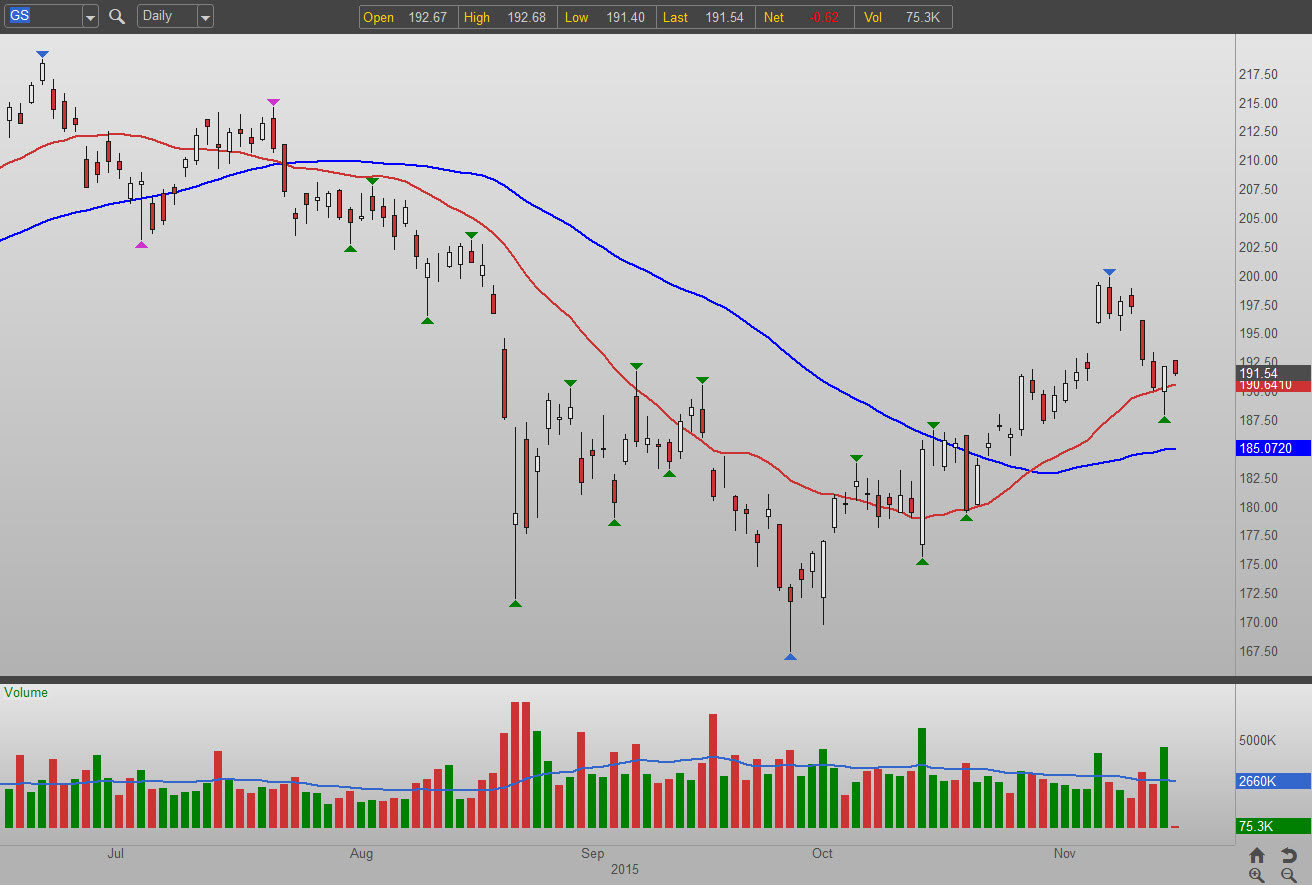This screenshot has width=1312, height=885.
Task: Click the Net change value in header
Action: tap(796, 17)
